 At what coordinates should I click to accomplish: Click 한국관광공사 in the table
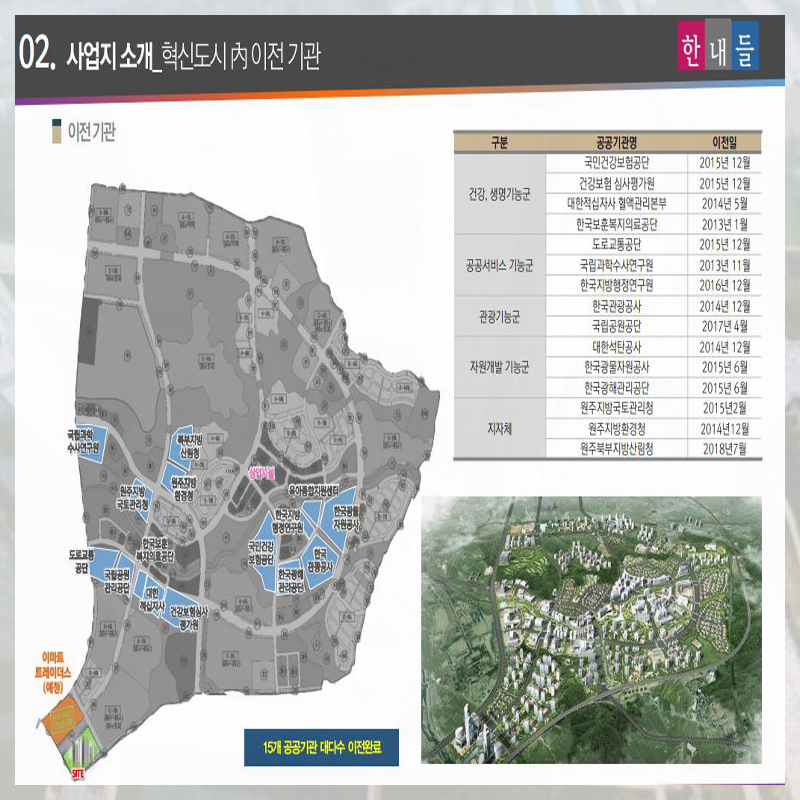click(x=616, y=306)
